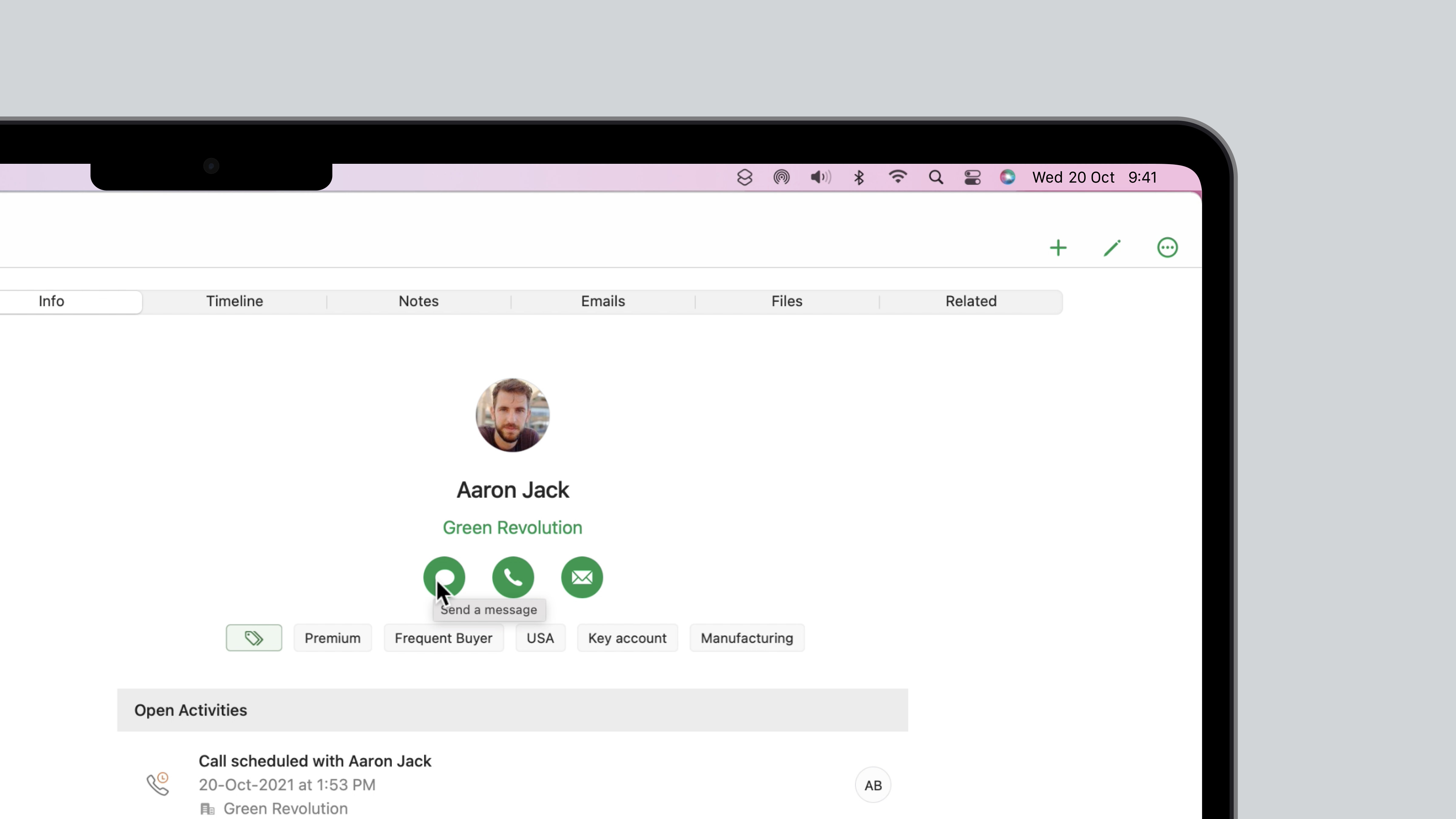1456x819 pixels.
Task: Click the green email envelope icon
Action: 581,577
